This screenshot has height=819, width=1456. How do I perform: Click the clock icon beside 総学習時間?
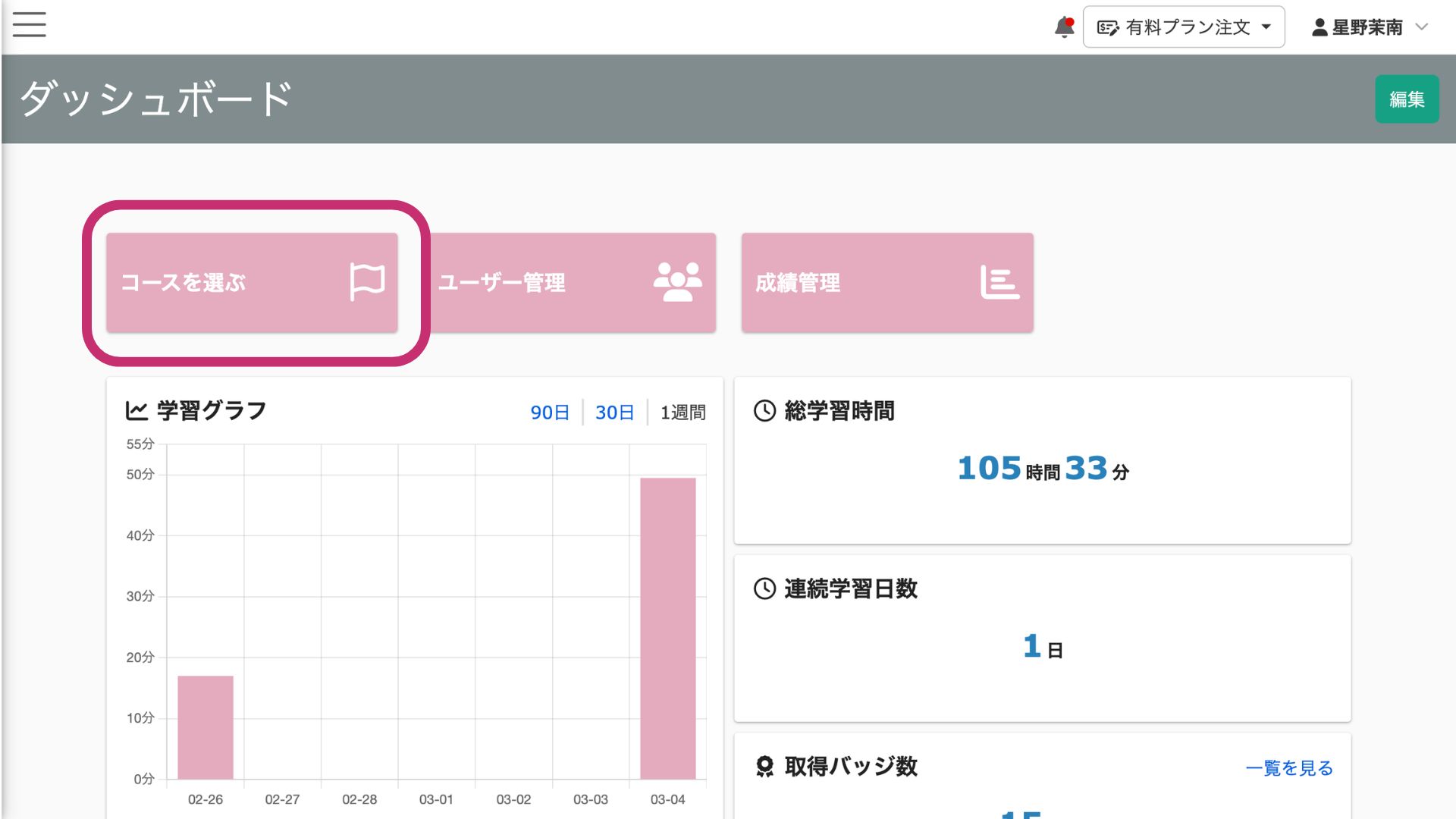(764, 411)
